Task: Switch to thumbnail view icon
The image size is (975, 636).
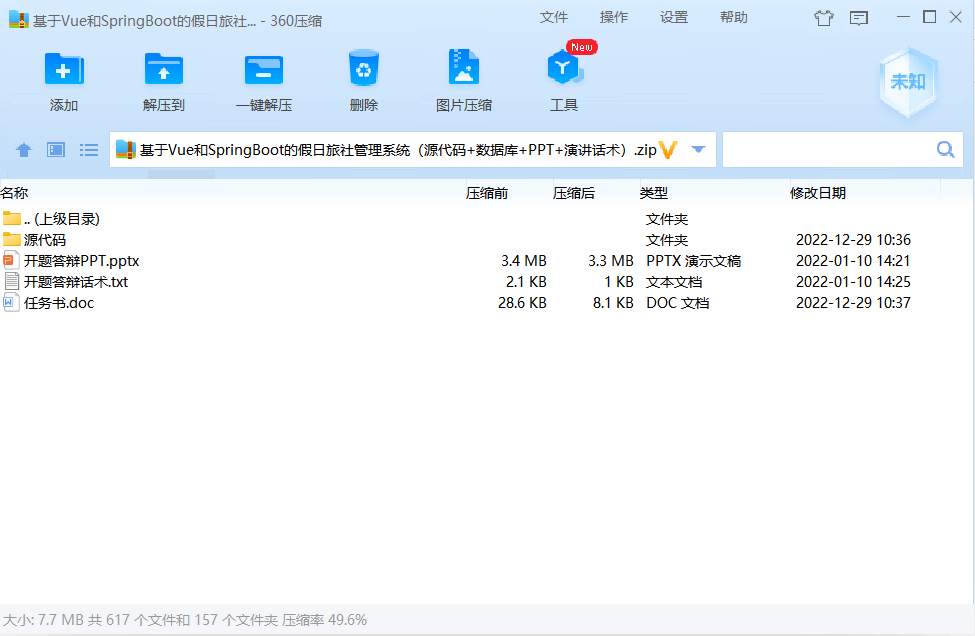Action: click(56, 150)
